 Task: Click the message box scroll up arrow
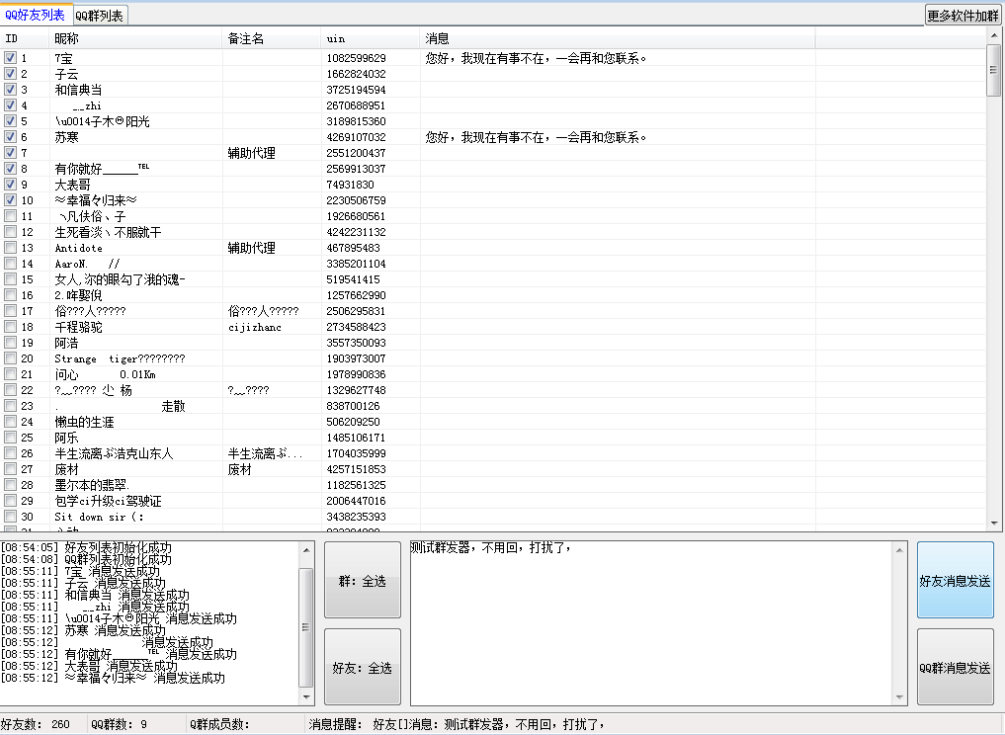coord(900,549)
